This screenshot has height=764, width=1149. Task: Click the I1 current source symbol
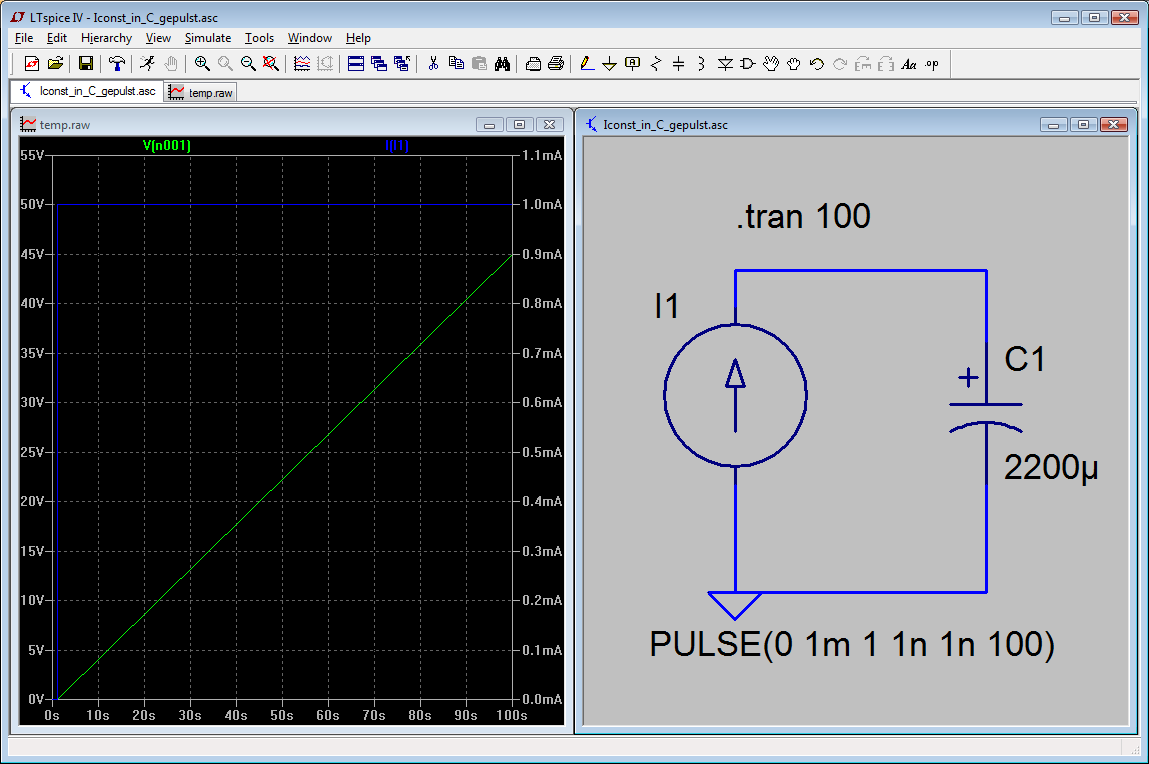click(735, 395)
